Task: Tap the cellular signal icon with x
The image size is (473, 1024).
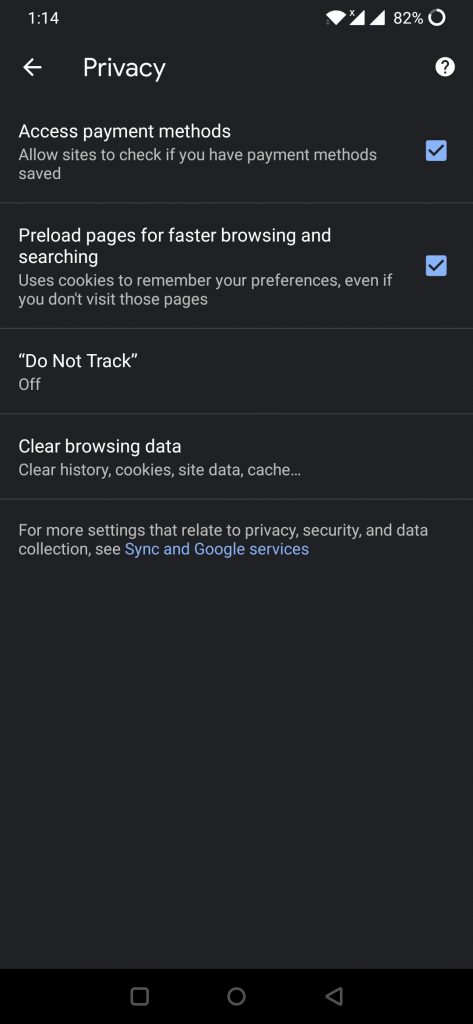Action: [357, 18]
